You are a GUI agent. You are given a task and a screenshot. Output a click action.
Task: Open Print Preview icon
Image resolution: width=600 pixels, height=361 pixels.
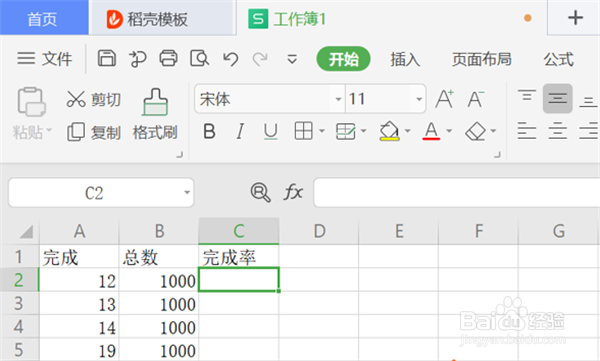199,59
